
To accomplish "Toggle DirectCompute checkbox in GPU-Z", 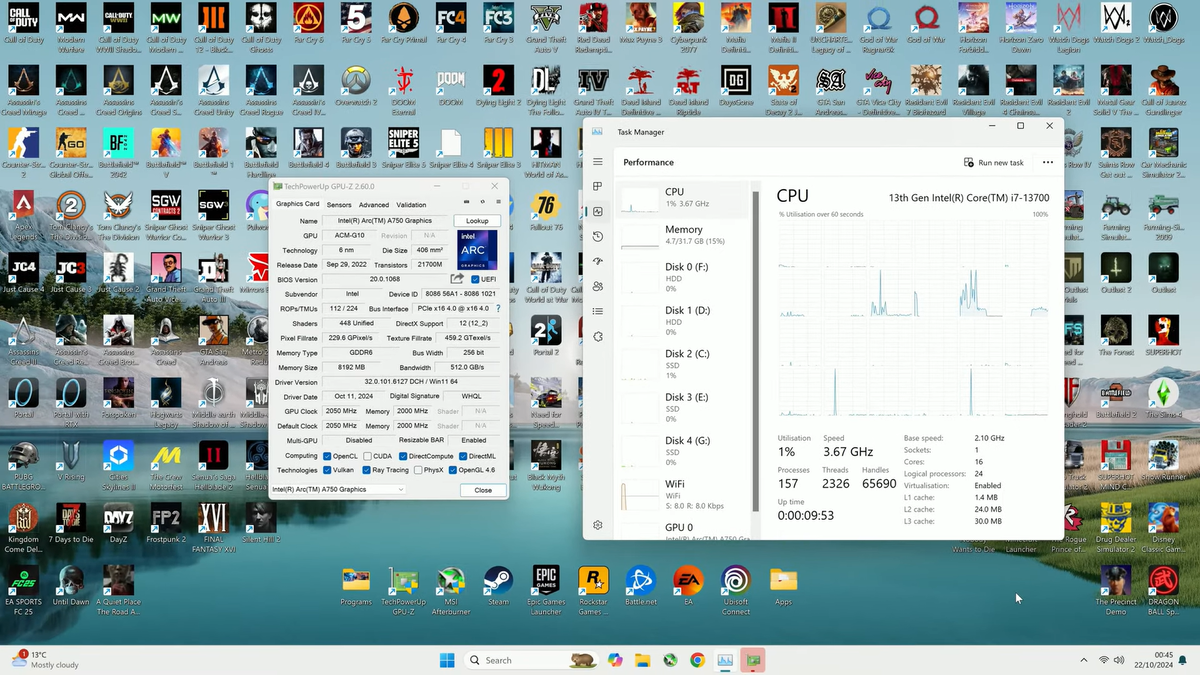I will click(402, 456).
